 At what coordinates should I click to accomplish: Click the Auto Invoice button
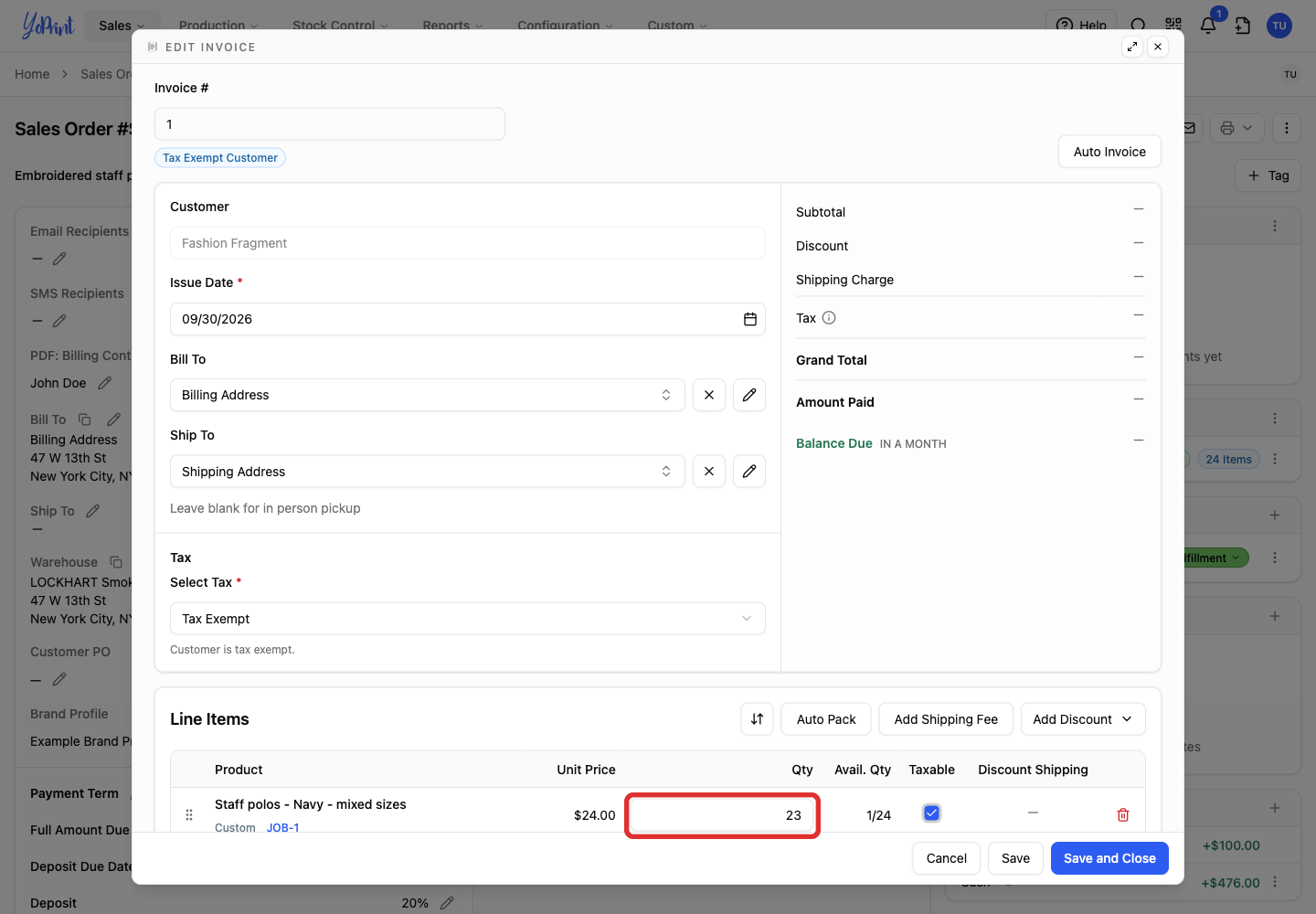(1109, 152)
